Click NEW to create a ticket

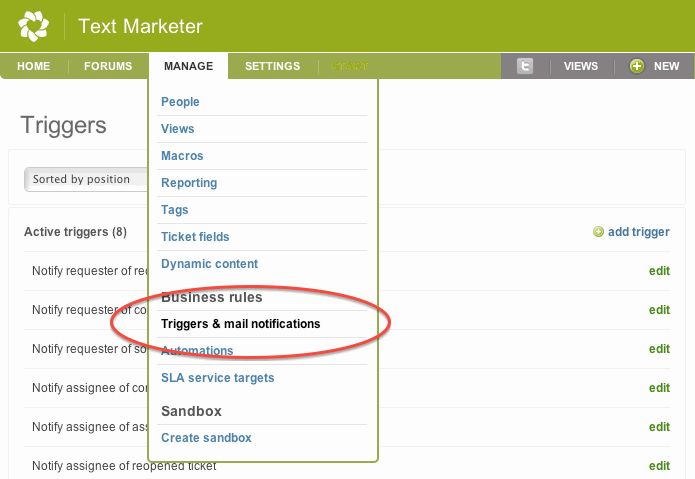666,66
